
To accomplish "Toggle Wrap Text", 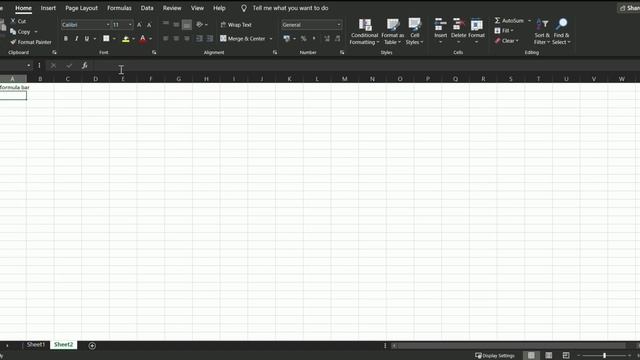I will click(x=236, y=25).
